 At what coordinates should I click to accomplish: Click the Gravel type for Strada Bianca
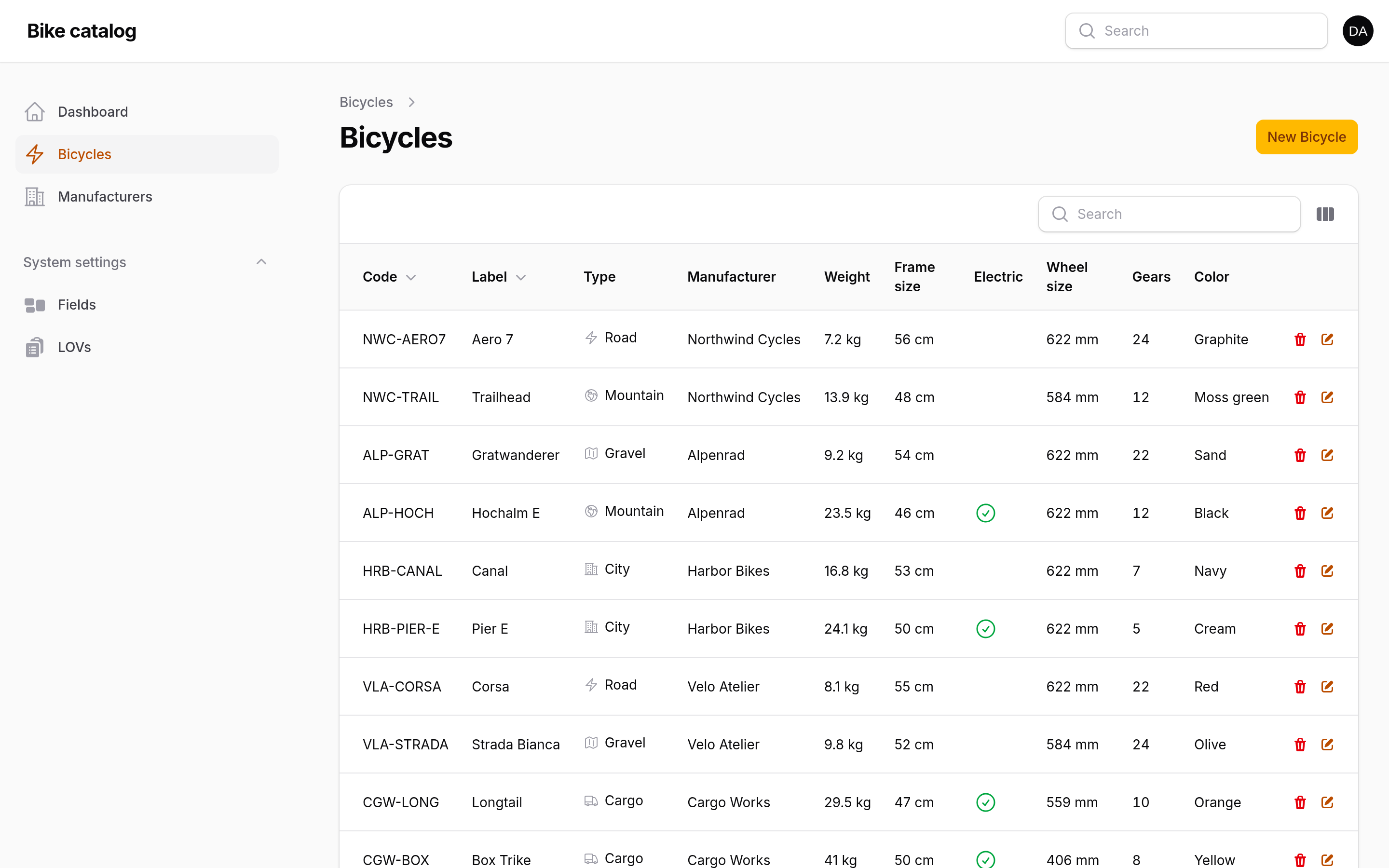[615, 743]
